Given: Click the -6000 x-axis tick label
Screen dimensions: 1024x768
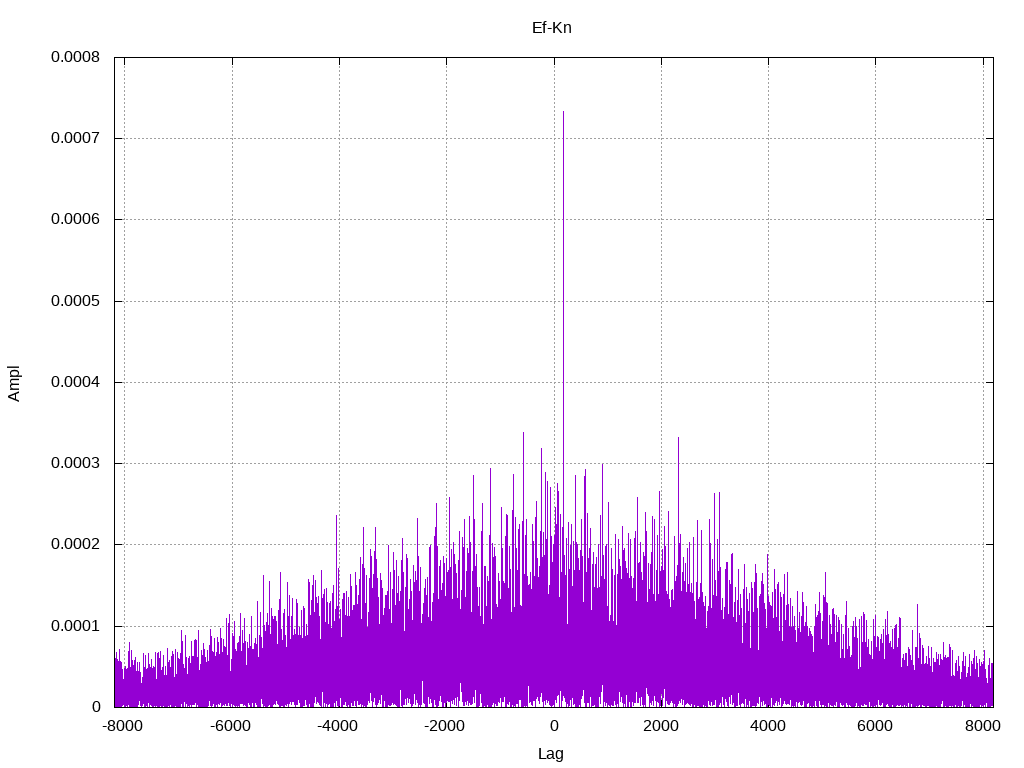Looking at the screenshot, I should [x=230, y=726].
